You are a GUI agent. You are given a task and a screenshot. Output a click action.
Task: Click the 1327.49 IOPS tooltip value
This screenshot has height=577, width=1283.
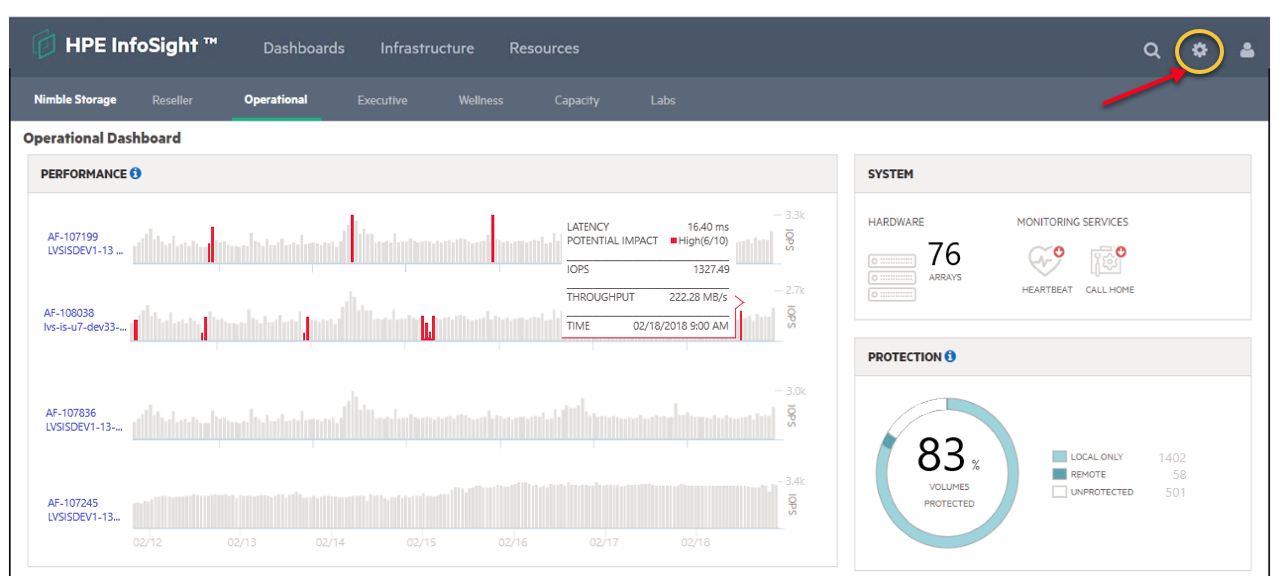click(x=711, y=269)
